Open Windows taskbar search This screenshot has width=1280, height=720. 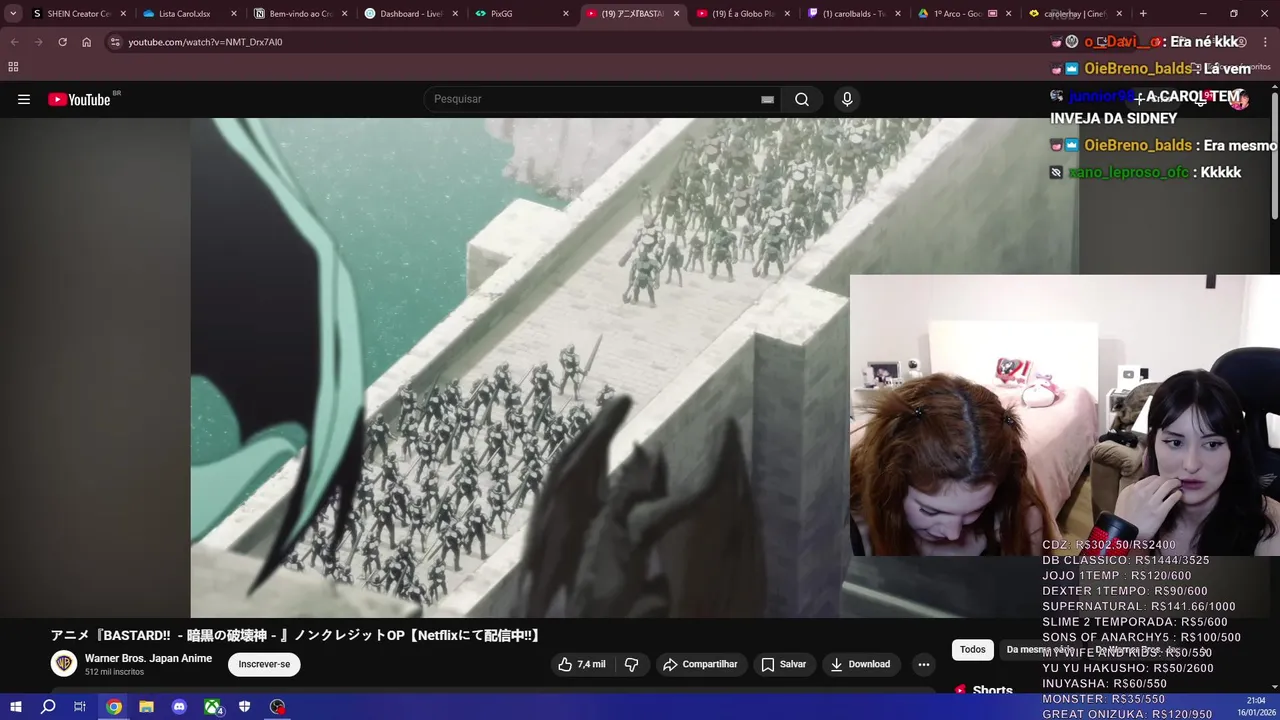click(x=47, y=707)
